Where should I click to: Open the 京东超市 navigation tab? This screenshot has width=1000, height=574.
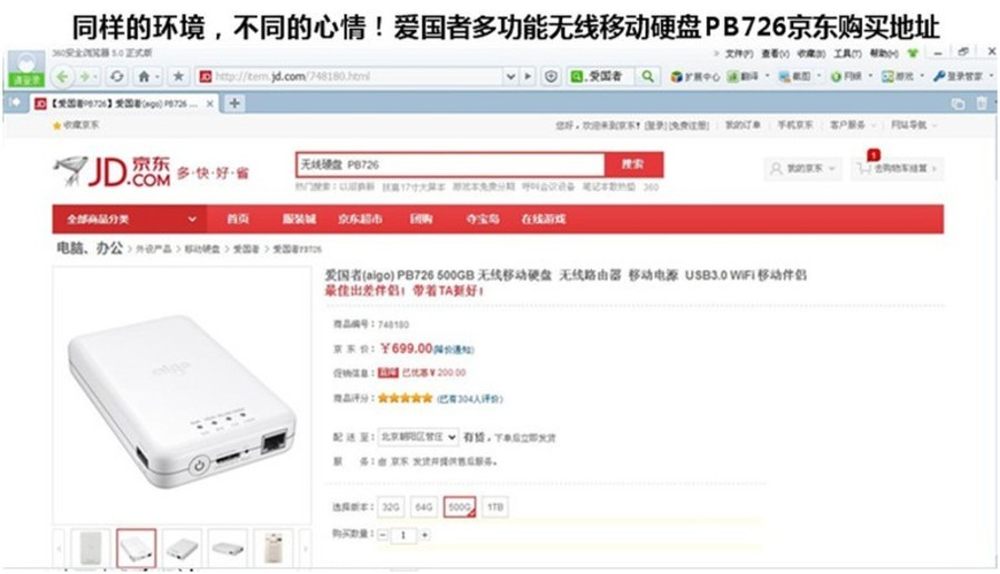pyautogui.click(x=360, y=219)
